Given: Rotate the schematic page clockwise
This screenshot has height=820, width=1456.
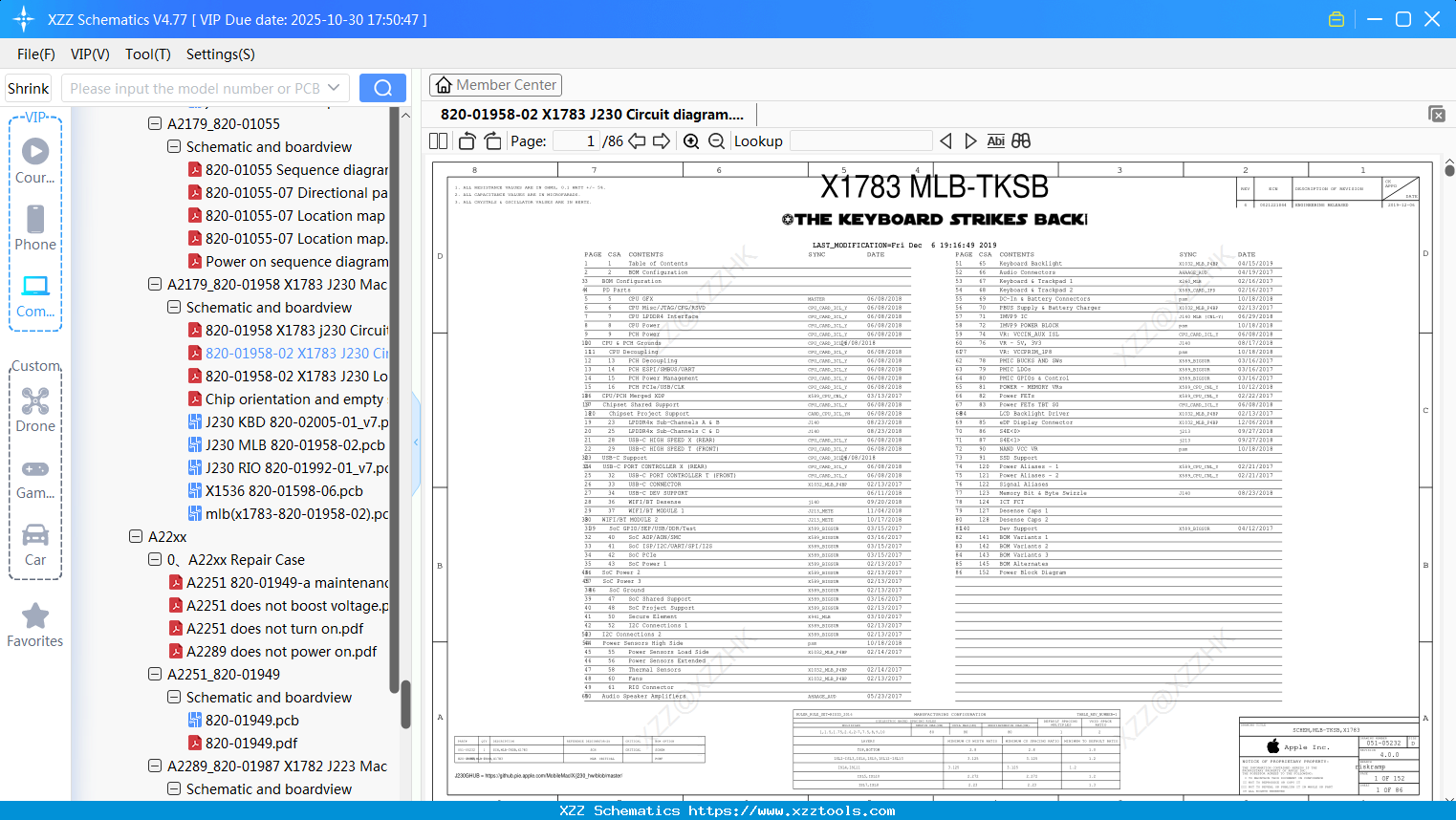Looking at the screenshot, I should [x=492, y=141].
